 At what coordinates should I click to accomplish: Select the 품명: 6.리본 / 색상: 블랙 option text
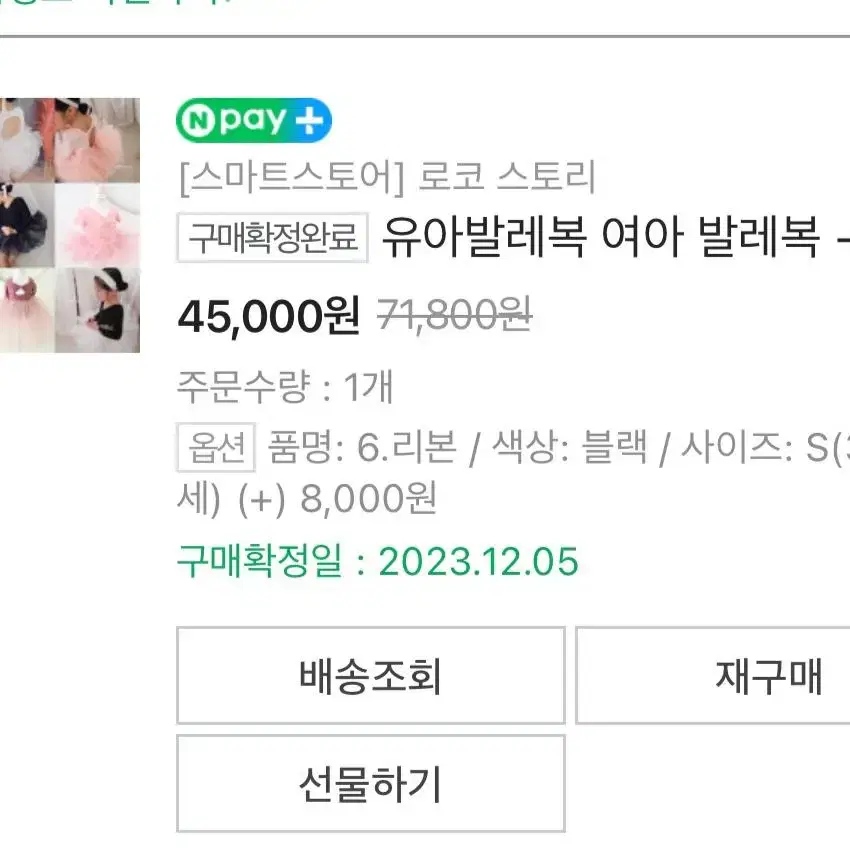[x=458, y=448]
